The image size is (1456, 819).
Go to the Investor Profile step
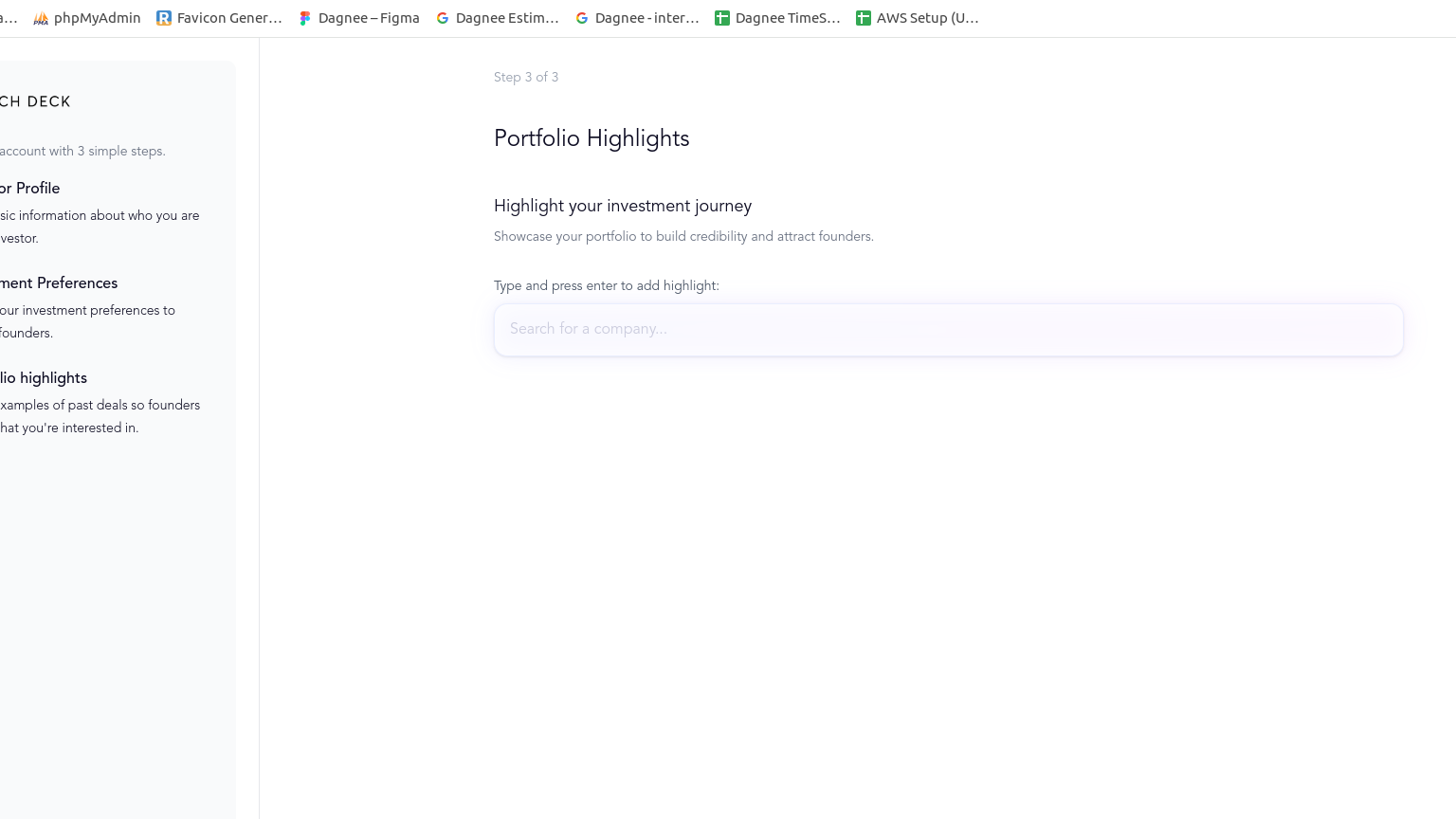[30, 188]
